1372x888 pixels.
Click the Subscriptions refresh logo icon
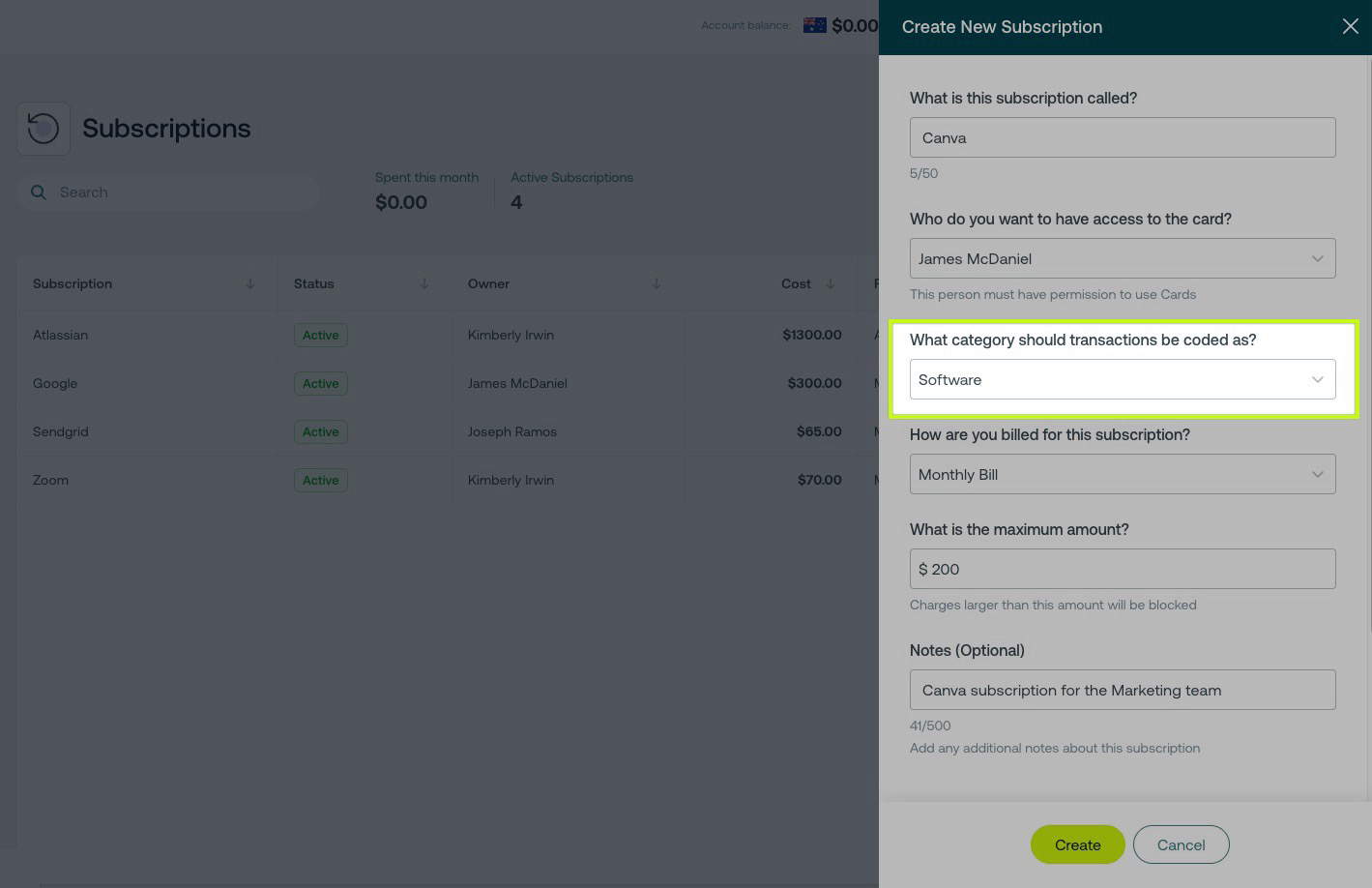coord(44,129)
